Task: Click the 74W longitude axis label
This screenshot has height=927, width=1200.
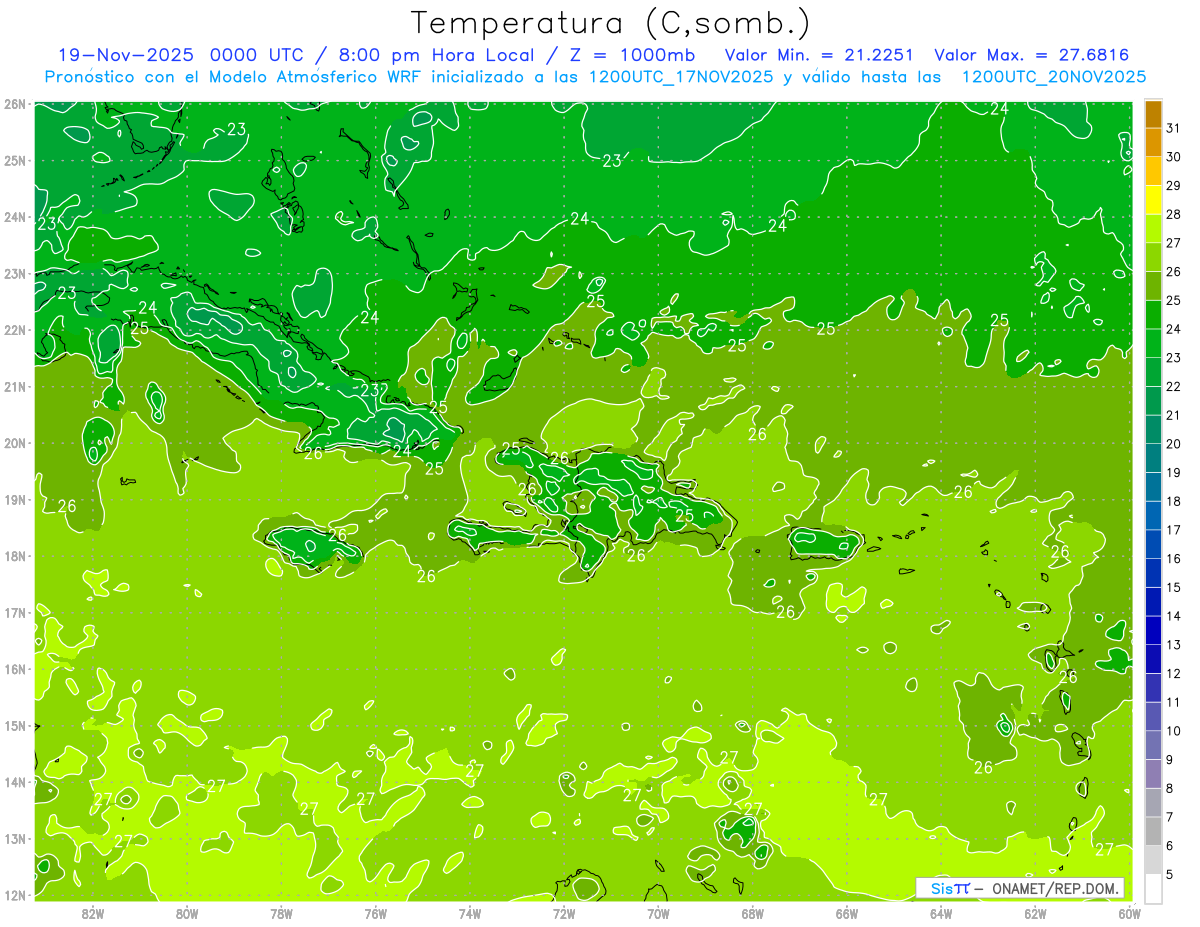Action: [470, 914]
